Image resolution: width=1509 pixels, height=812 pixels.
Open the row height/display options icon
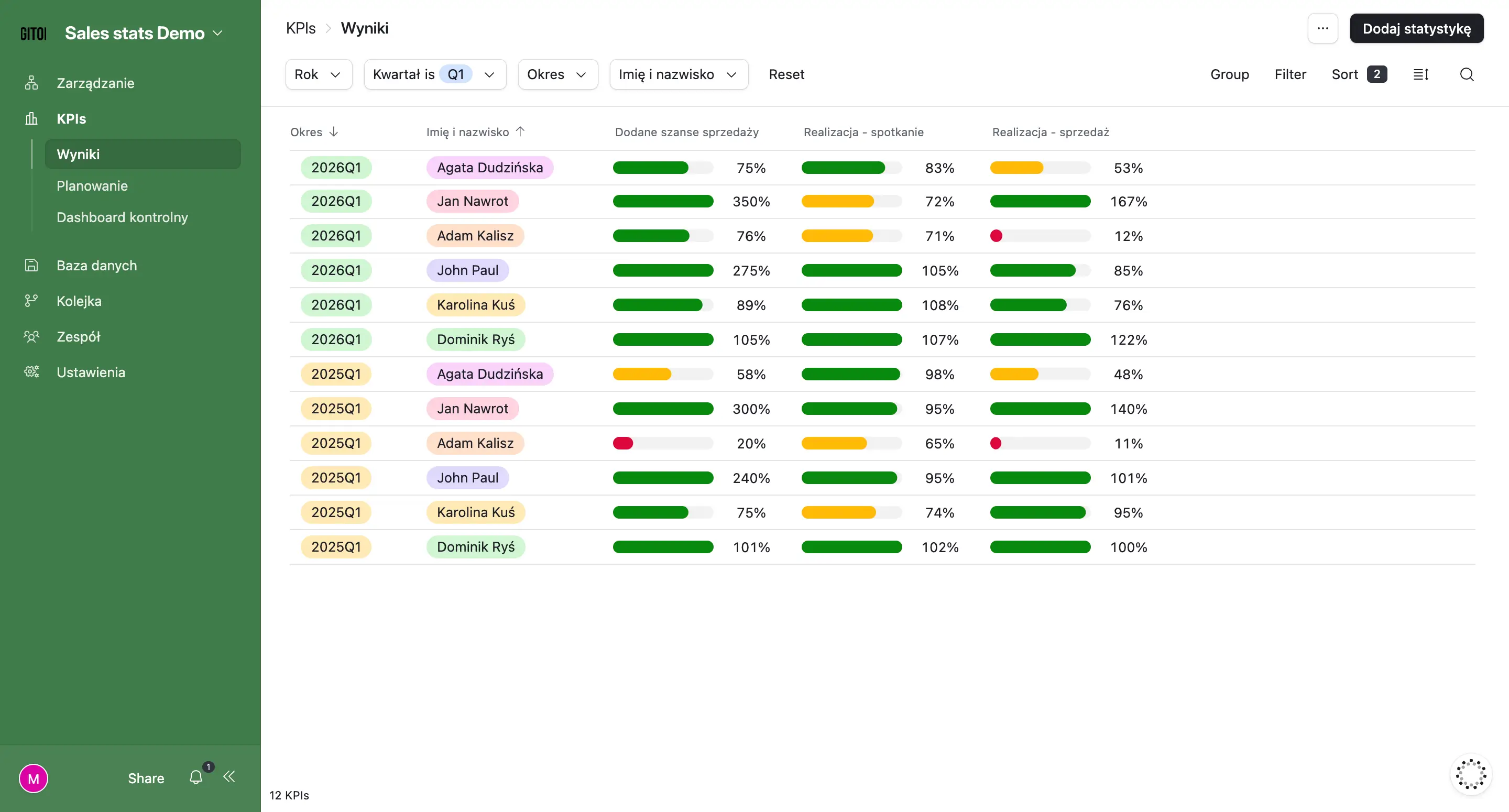[1421, 74]
